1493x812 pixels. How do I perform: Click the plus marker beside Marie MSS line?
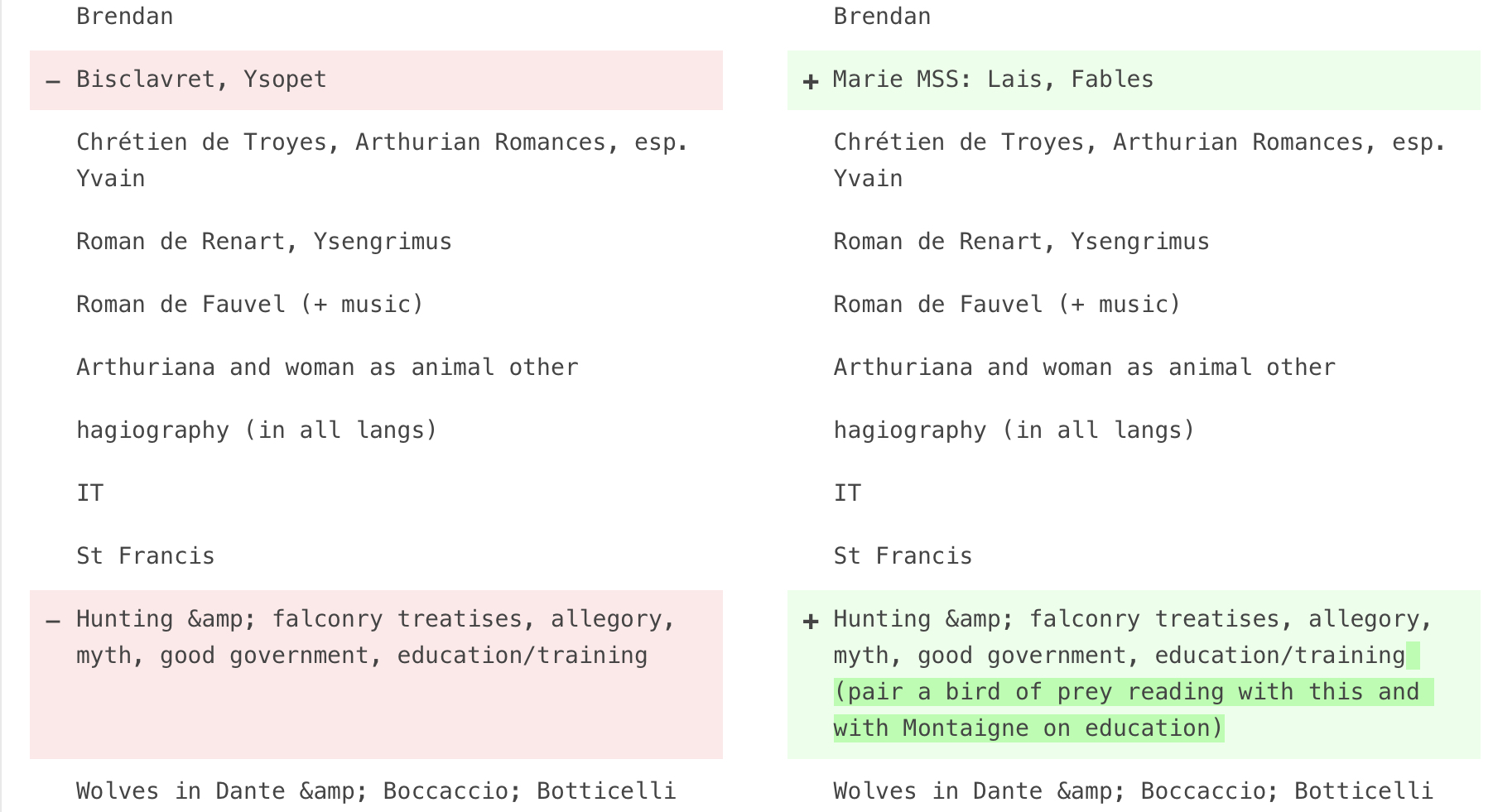coord(811,81)
